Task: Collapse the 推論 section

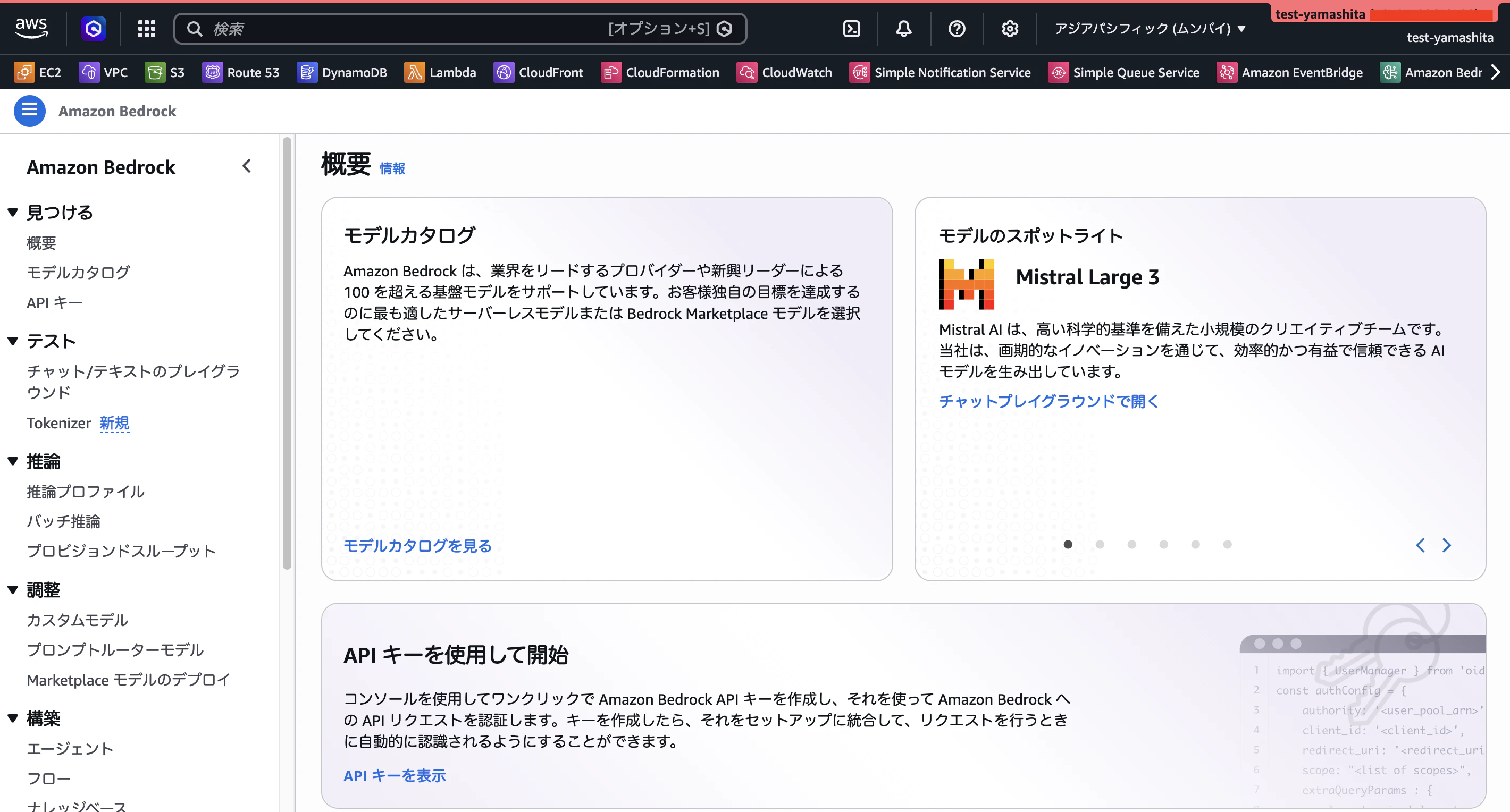Action: click(13, 461)
